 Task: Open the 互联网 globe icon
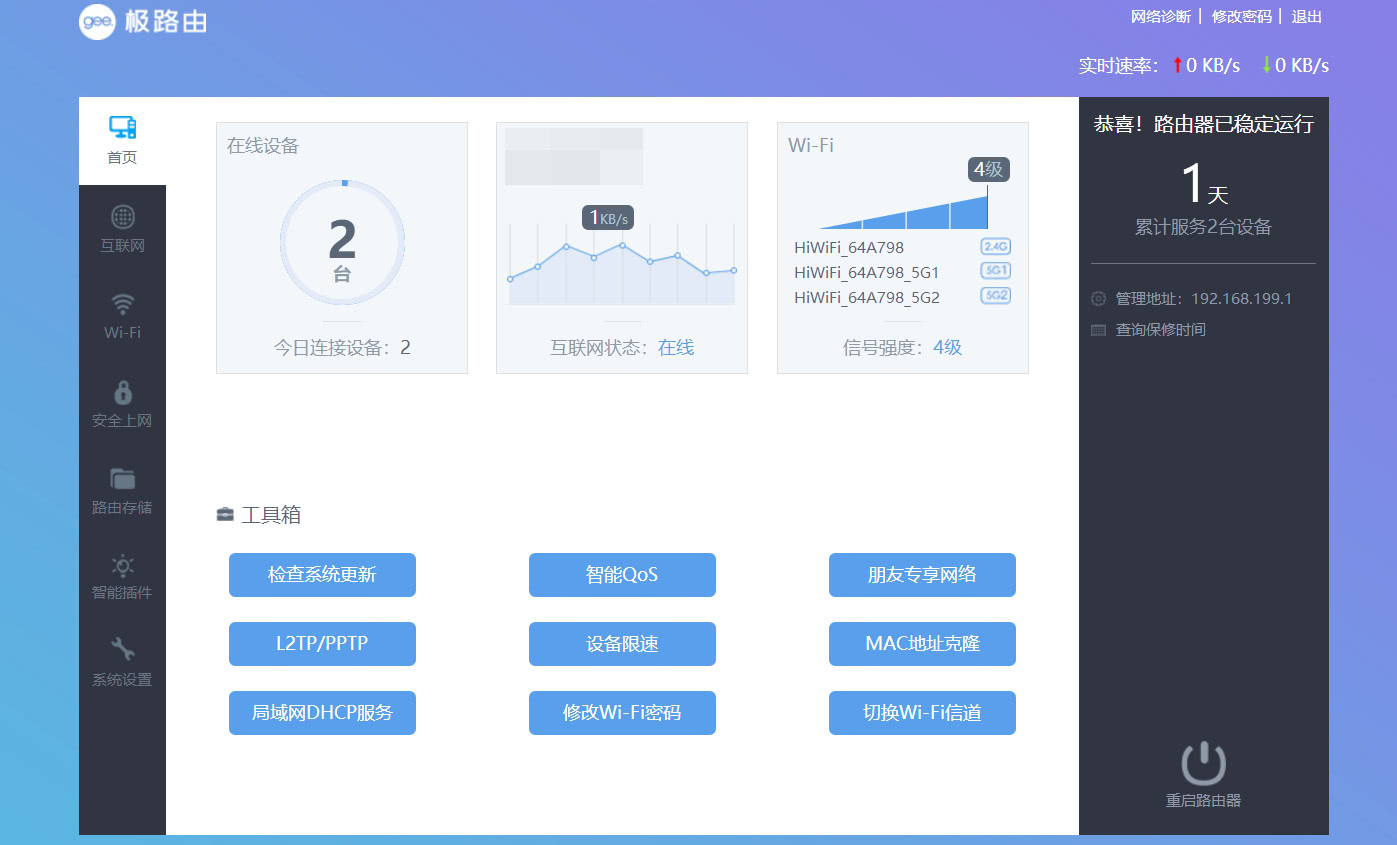tap(122, 217)
